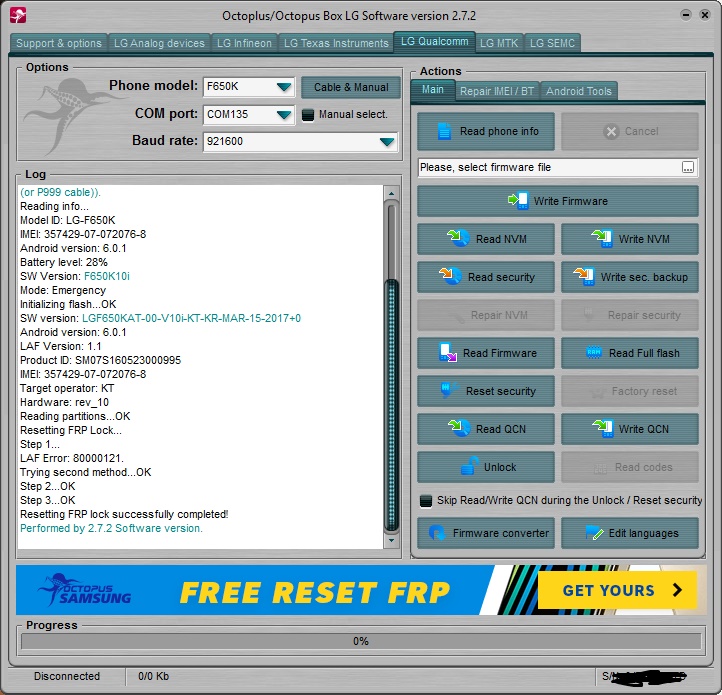The height and width of the screenshot is (695, 722).
Task: Click the 0/0 Kb status entry
Action: [x=153, y=676]
